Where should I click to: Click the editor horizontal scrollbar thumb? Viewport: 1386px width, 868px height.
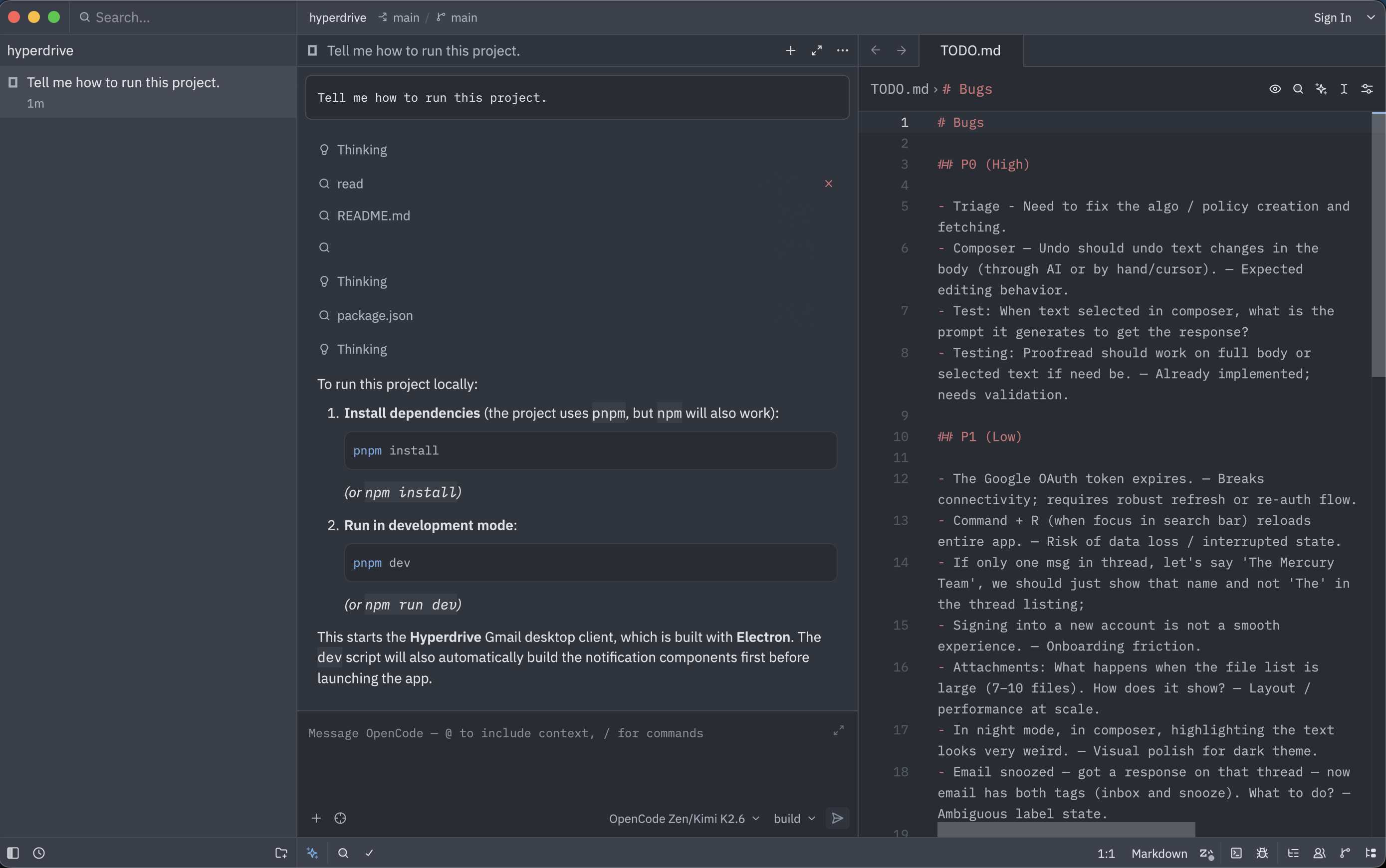pos(1066,830)
